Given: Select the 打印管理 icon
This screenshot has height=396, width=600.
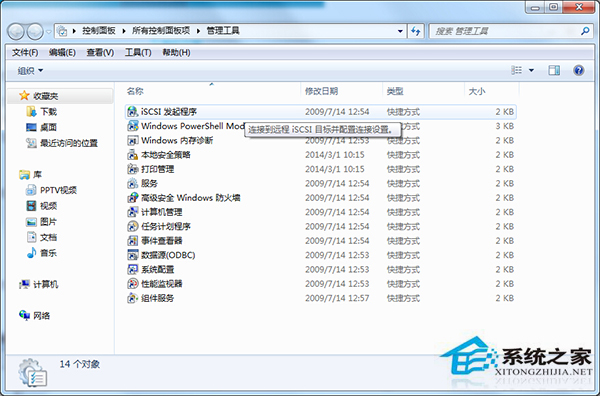Looking at the screenshot, I should [x=132, y=169].
